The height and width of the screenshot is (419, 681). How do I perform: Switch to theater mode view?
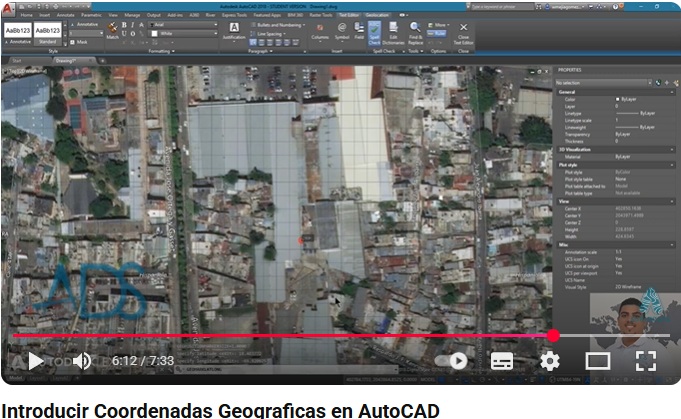pyautogui.click(x=597, y=361)
